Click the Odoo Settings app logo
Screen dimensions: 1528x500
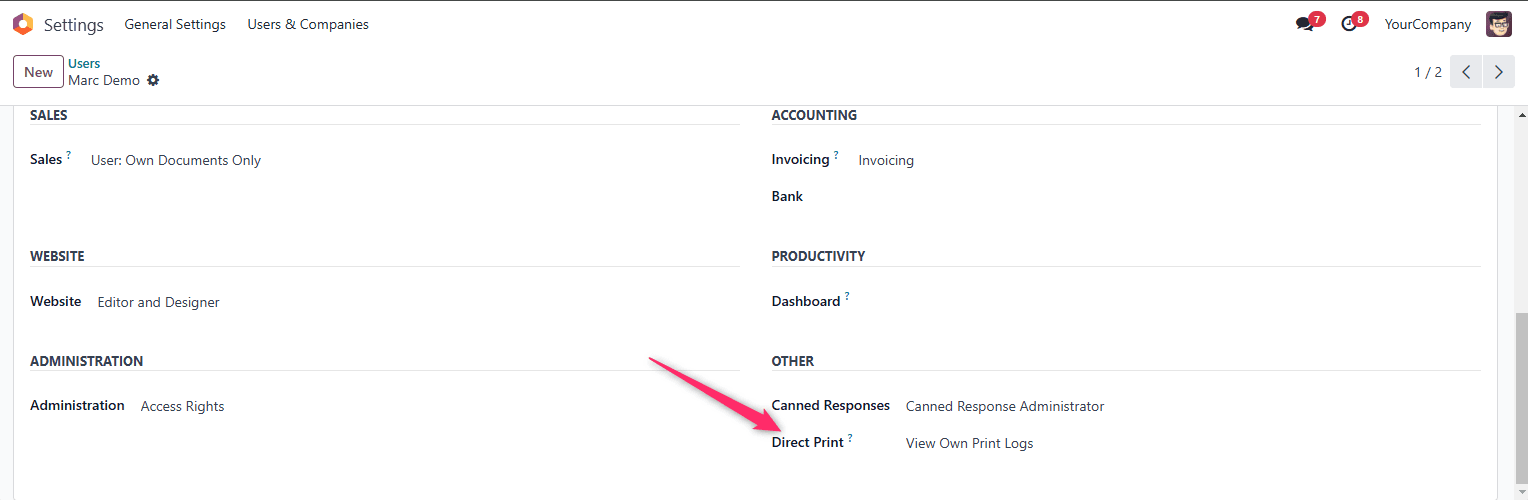pos(22,24)
